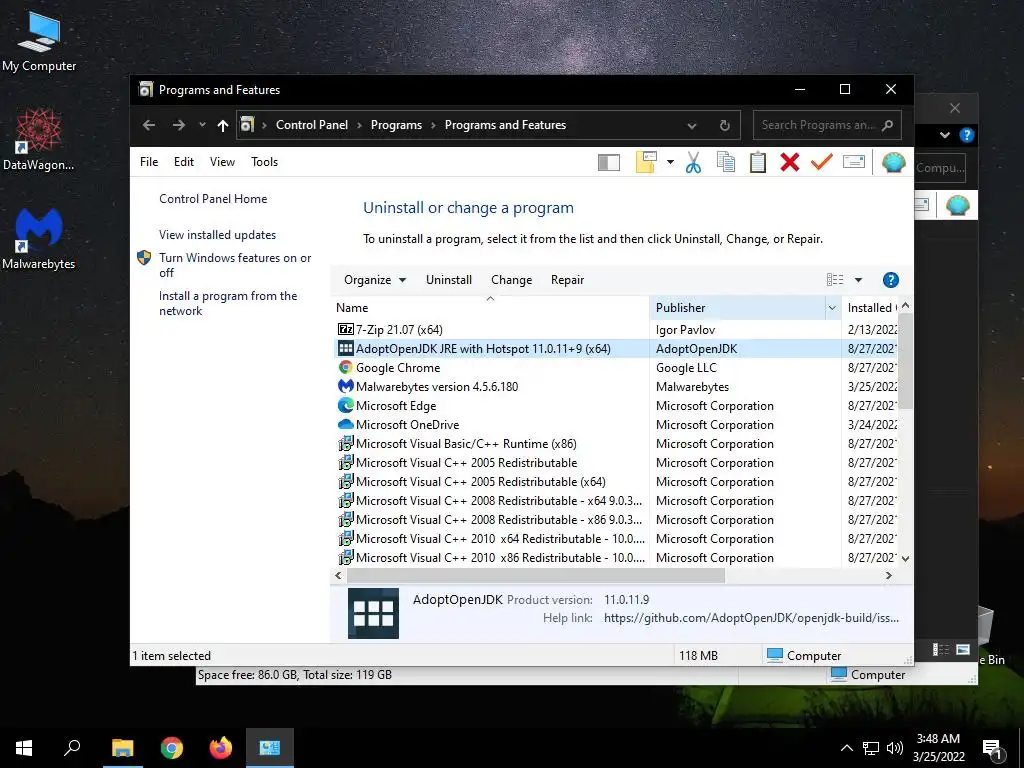Open My Computer desktop icon
This screenshot has width=1024, height=768.
point(39,41)
